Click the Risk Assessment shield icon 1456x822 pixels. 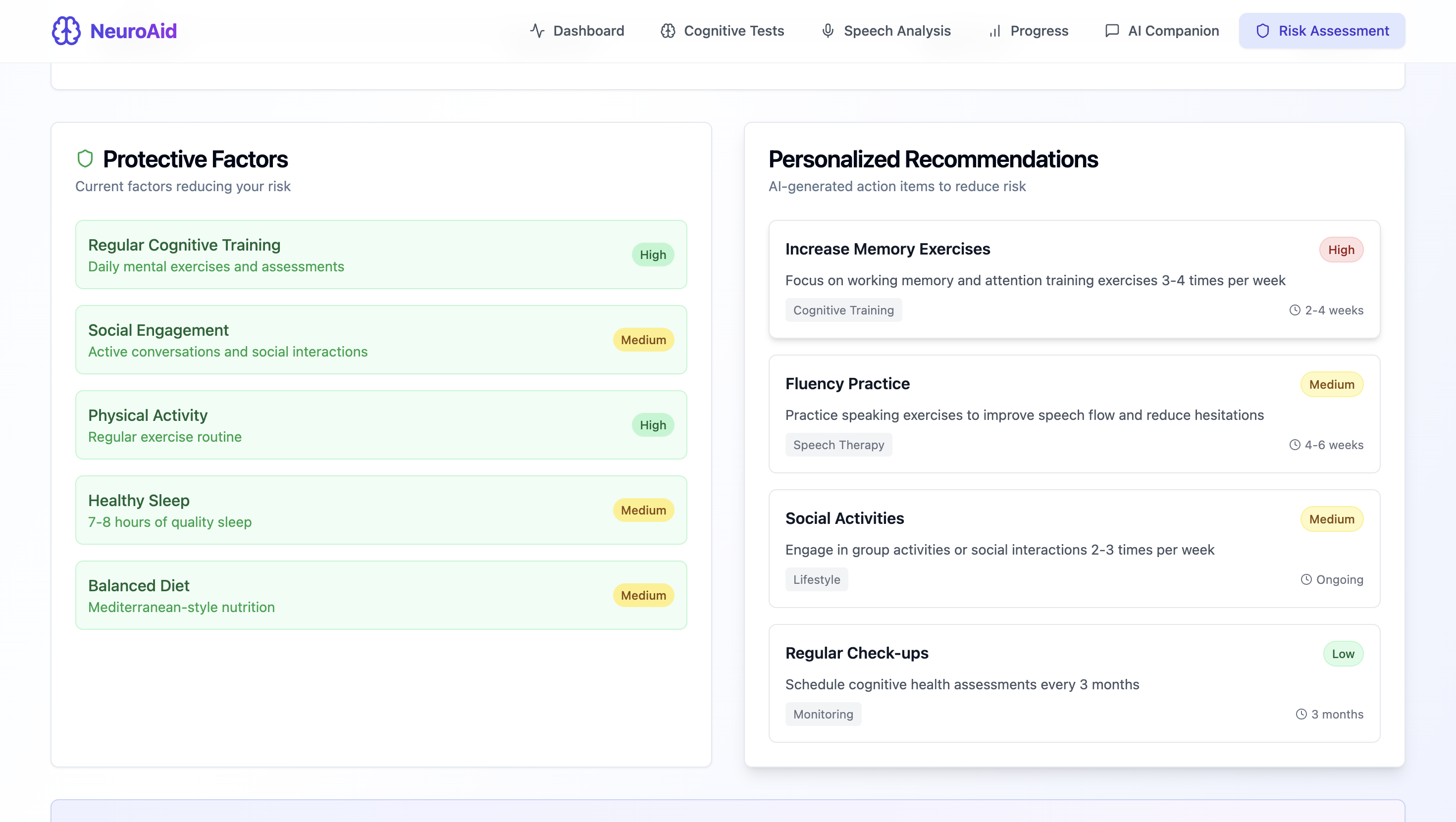1262,31
